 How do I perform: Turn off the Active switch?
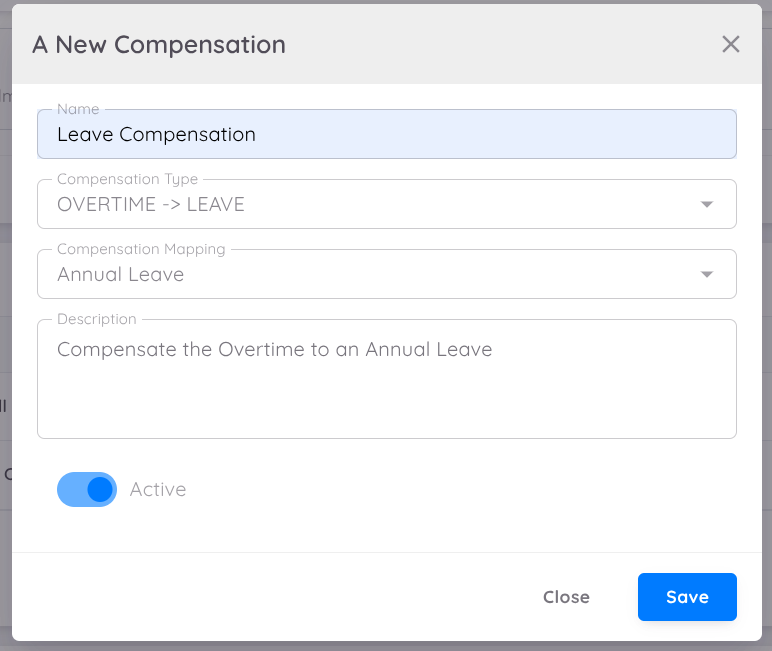87,489
